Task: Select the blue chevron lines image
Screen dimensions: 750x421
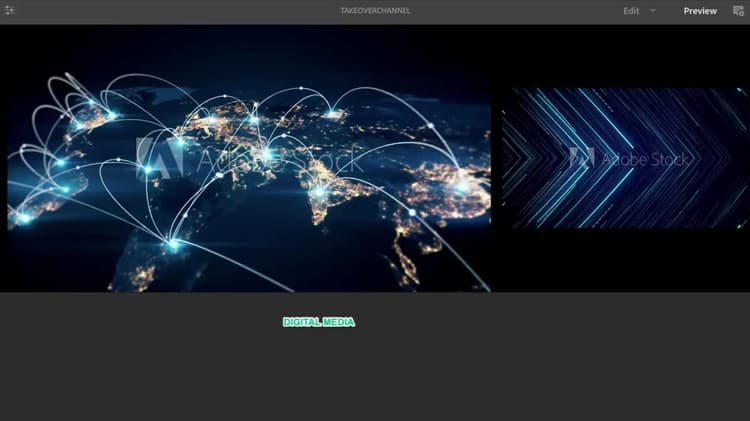Action: 626,158
